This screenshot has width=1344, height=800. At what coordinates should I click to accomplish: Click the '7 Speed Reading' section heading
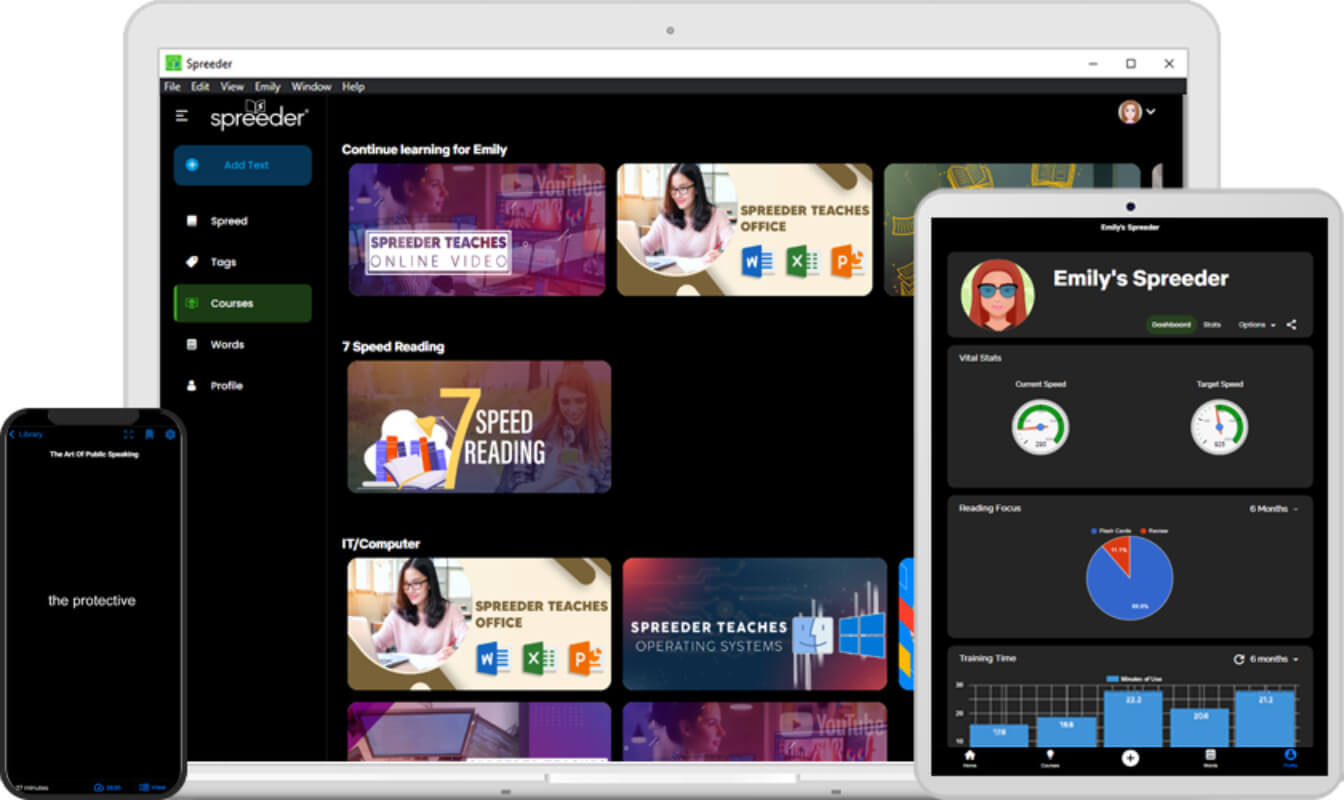(393, 347)
